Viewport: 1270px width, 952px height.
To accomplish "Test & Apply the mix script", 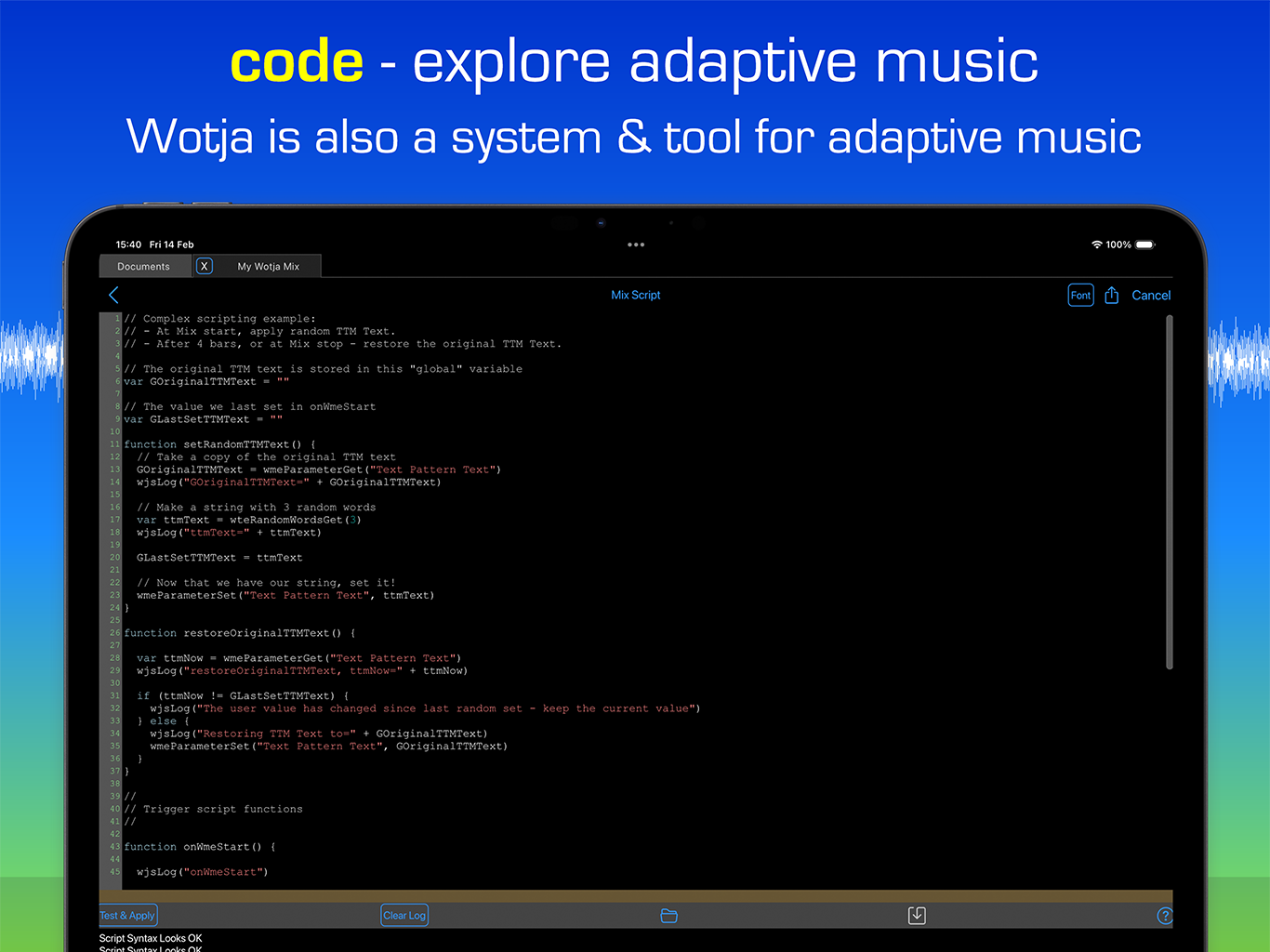I will (126, 915).
